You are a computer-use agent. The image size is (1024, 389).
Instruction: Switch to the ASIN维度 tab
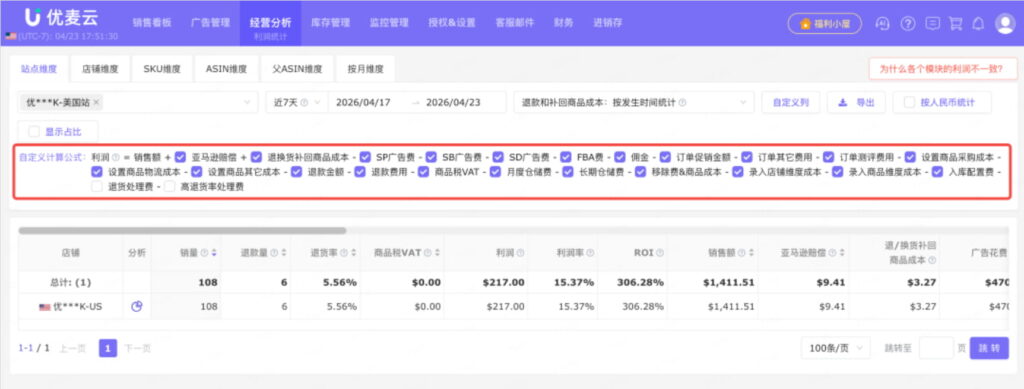226,69
